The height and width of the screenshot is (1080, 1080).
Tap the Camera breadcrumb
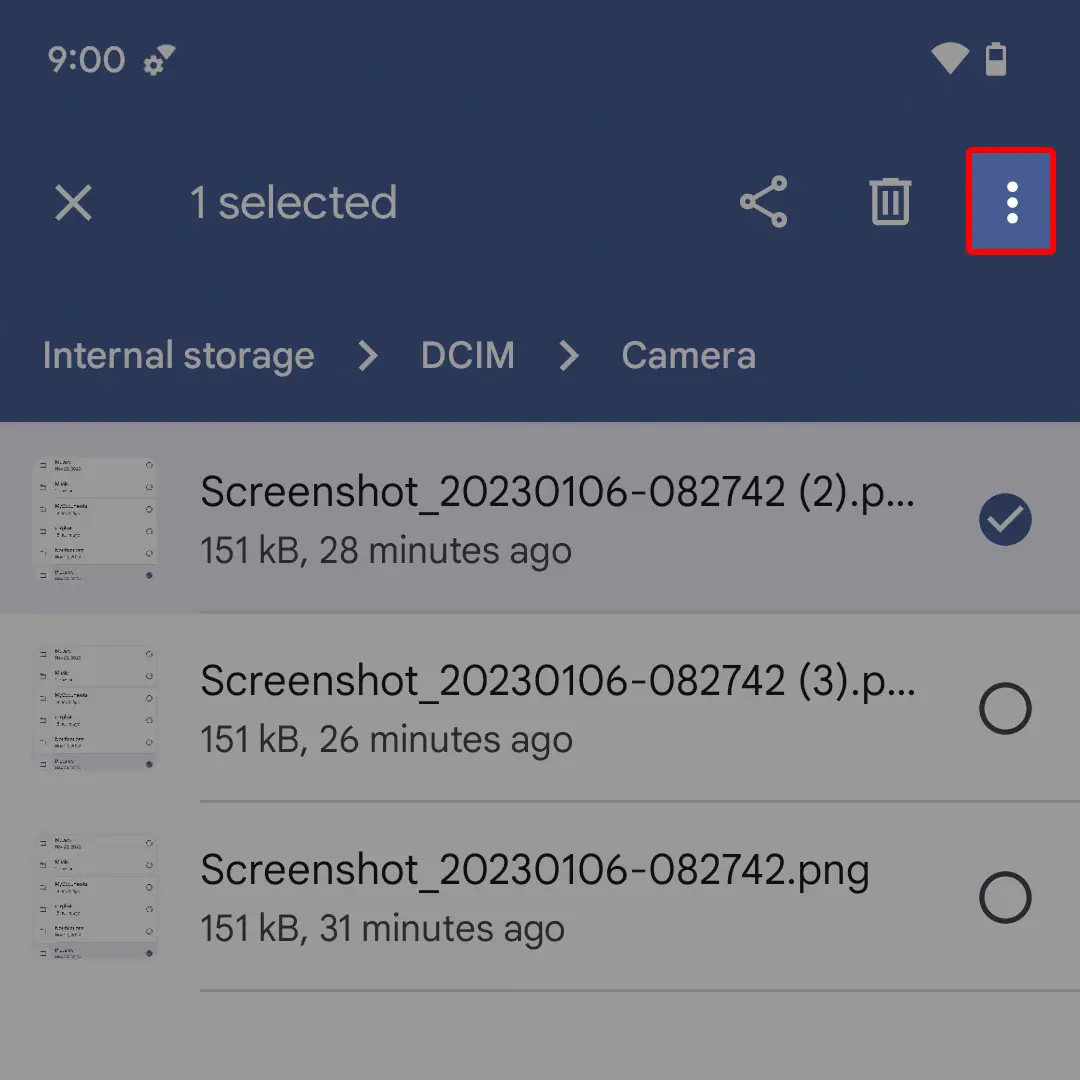tap(688, 356)
